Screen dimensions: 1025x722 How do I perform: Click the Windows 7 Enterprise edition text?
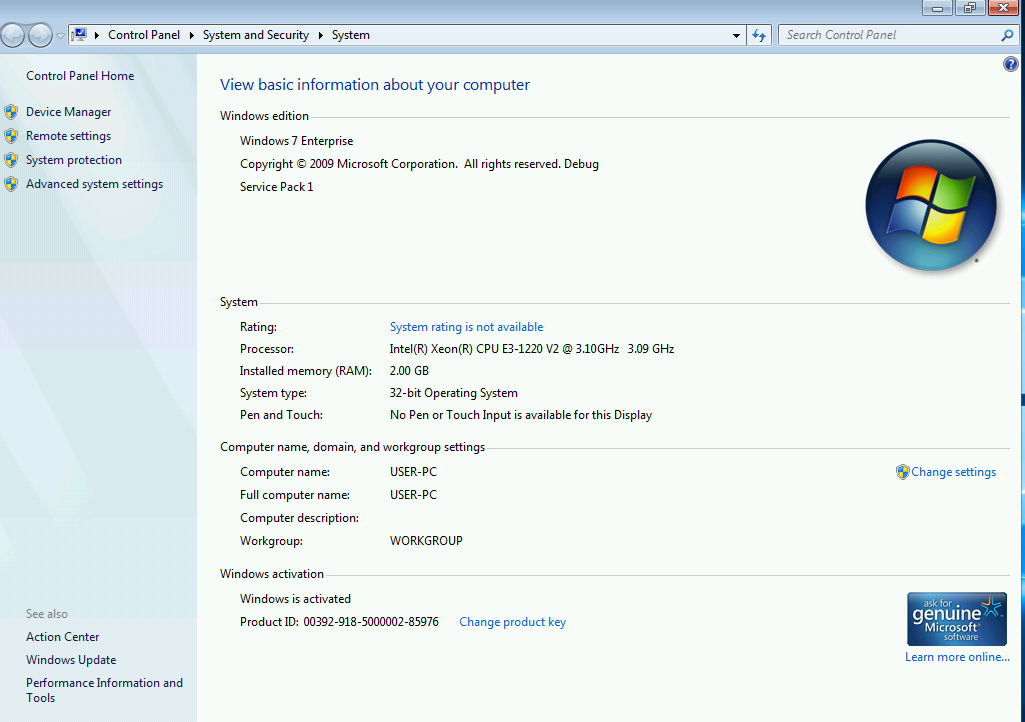pos(296,141)
